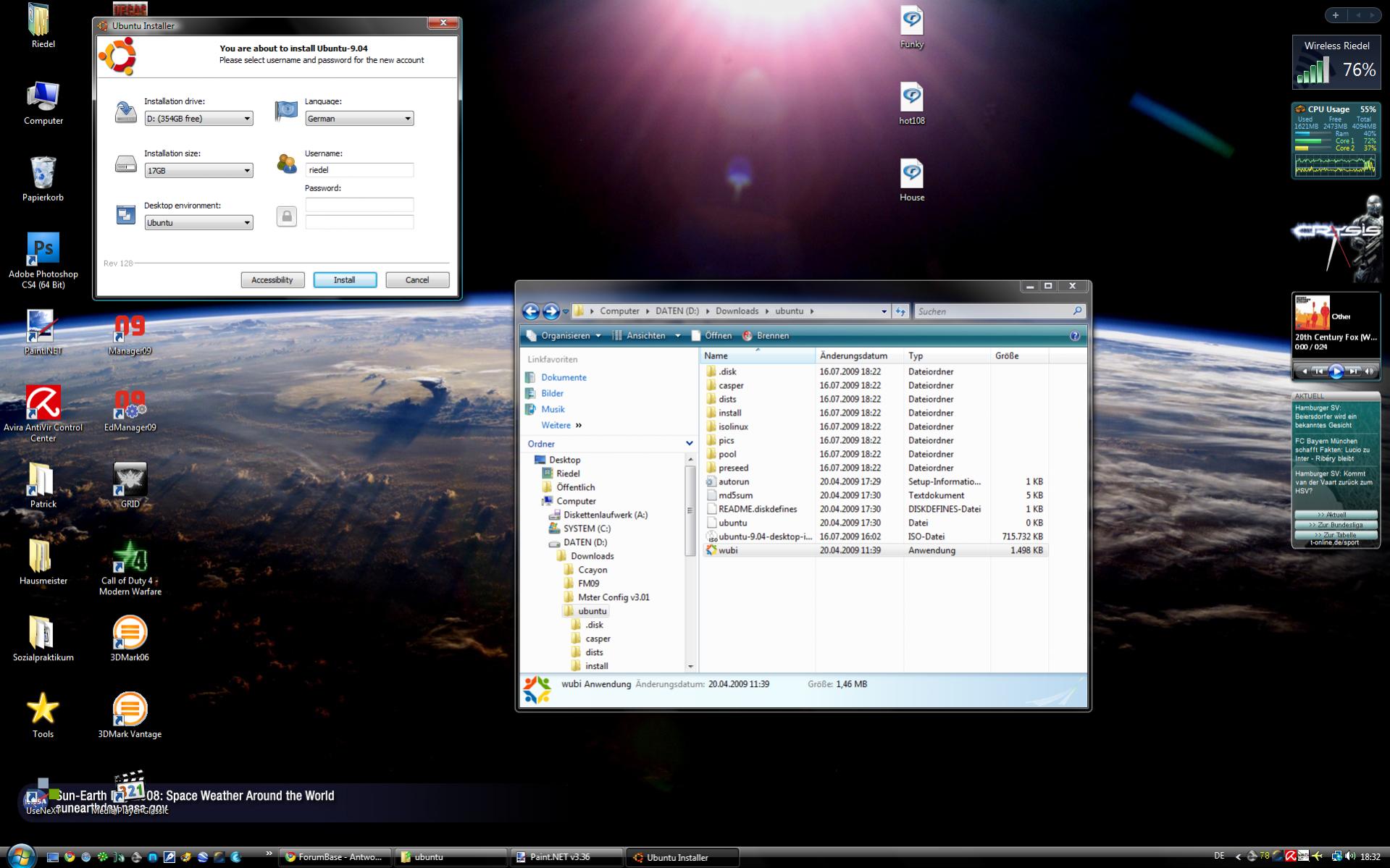The image size is (1390, 868).
Task: Open the Manager09 desktop shortcut
Action: point(130,334)
